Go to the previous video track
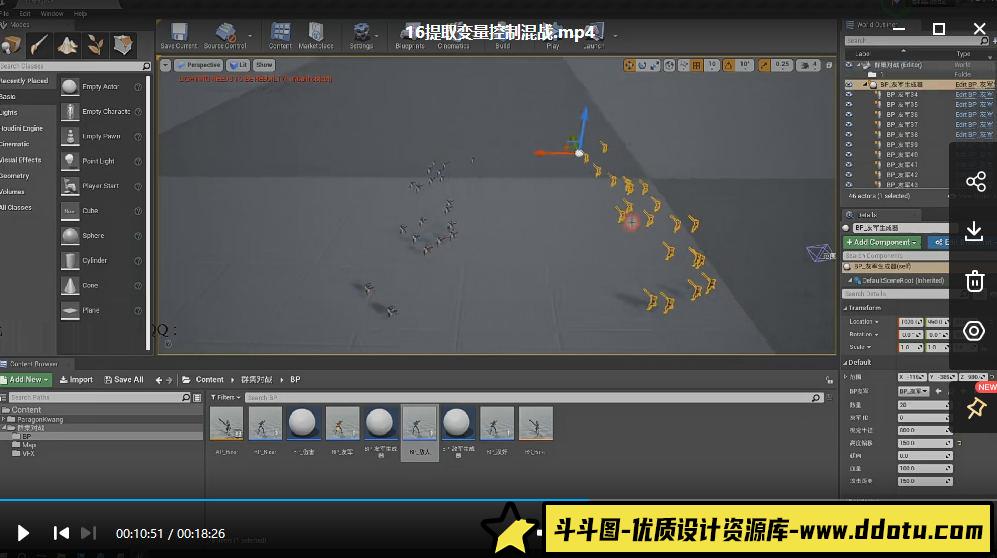This screenshot has width=997, height=558. click(x=61, y=533)
